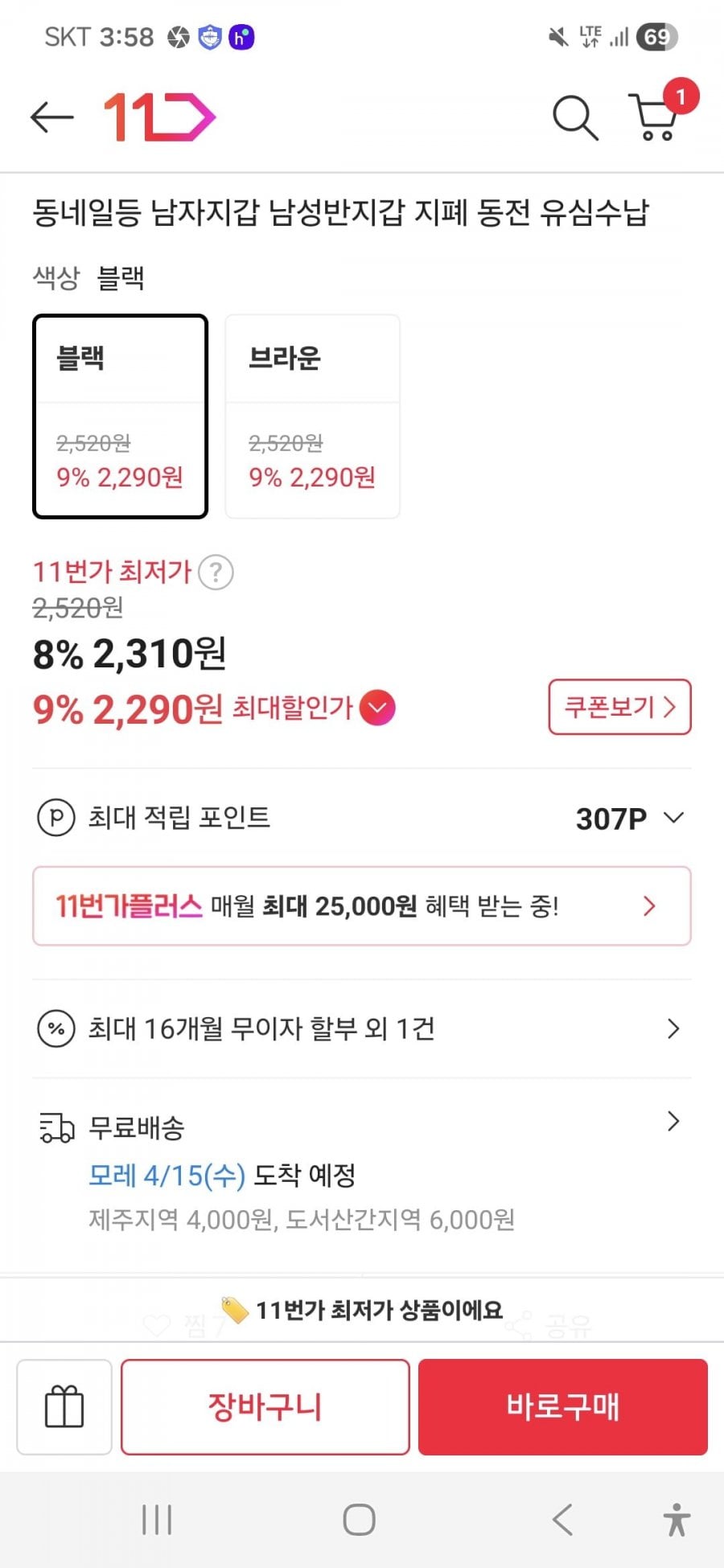Open the shopping cart icon
This screenshot has width=724, height=1568.
click(656, 117)
